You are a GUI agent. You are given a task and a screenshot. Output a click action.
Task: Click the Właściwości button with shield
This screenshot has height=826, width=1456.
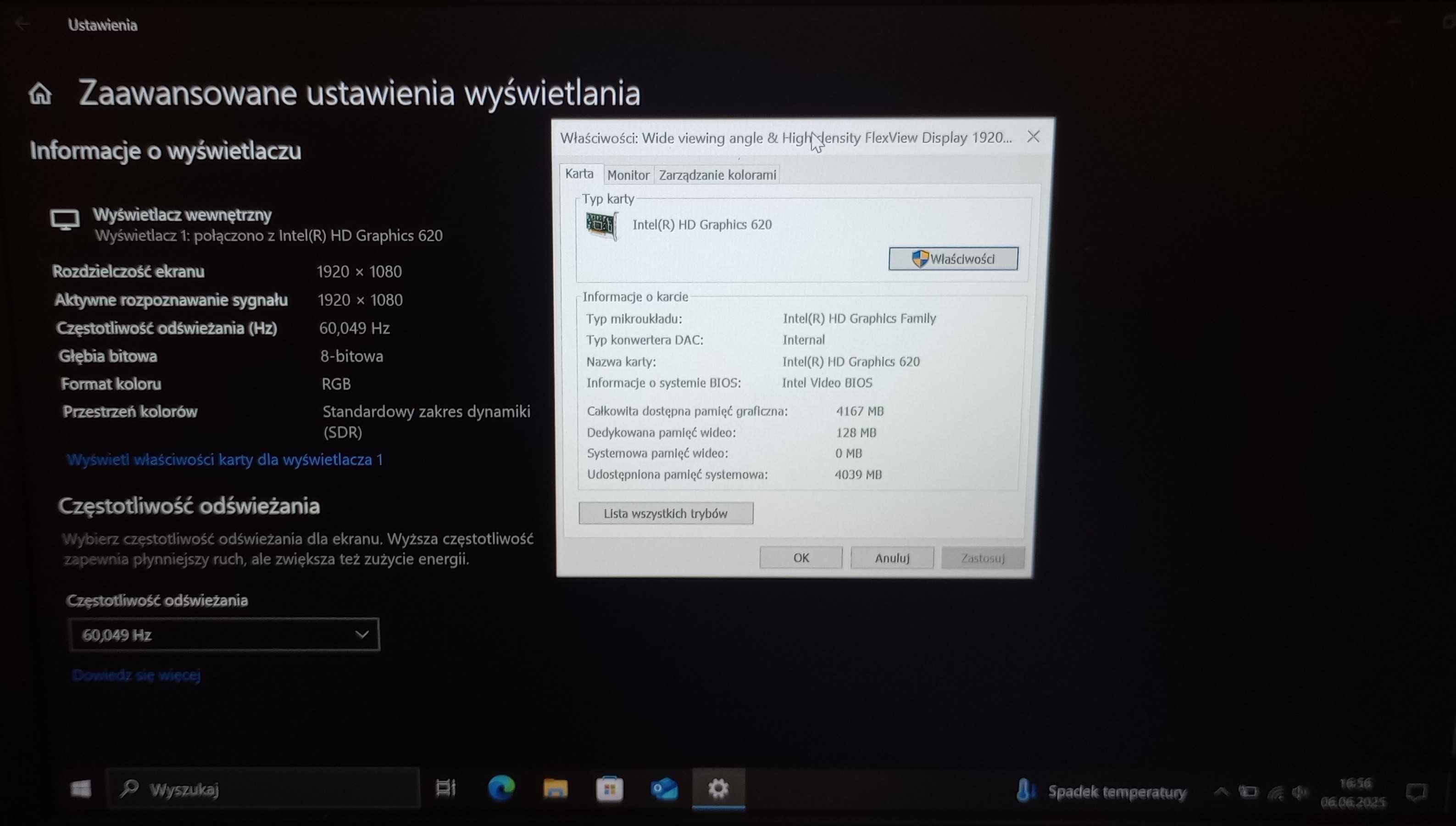pyautogui.click(x=953, y=259)
